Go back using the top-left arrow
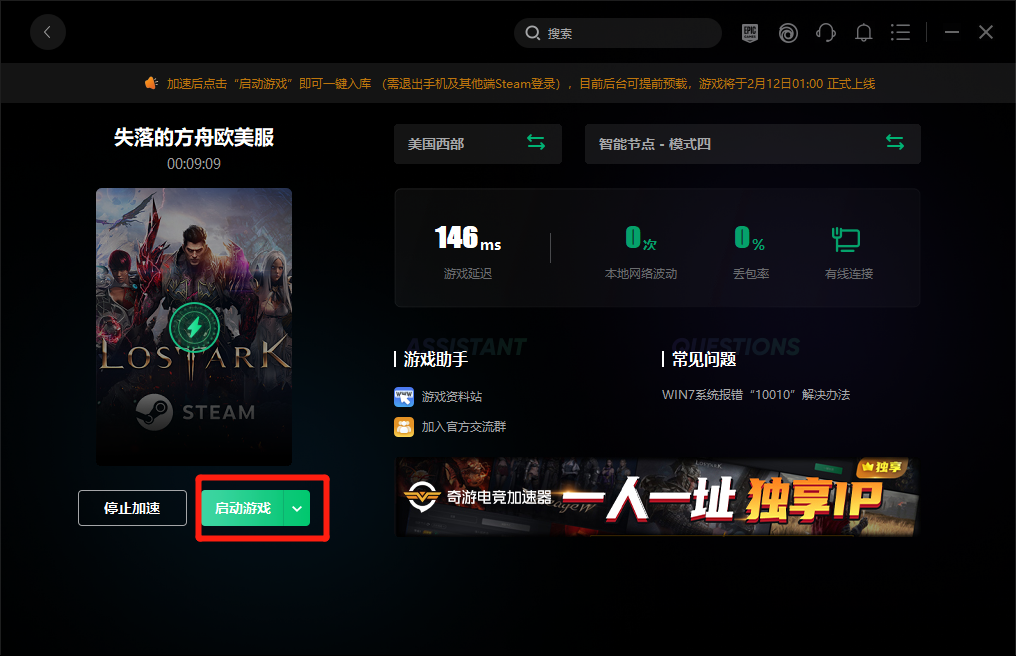The height and width of the screenshot is (656, 1016). click(x=47, y=32)
